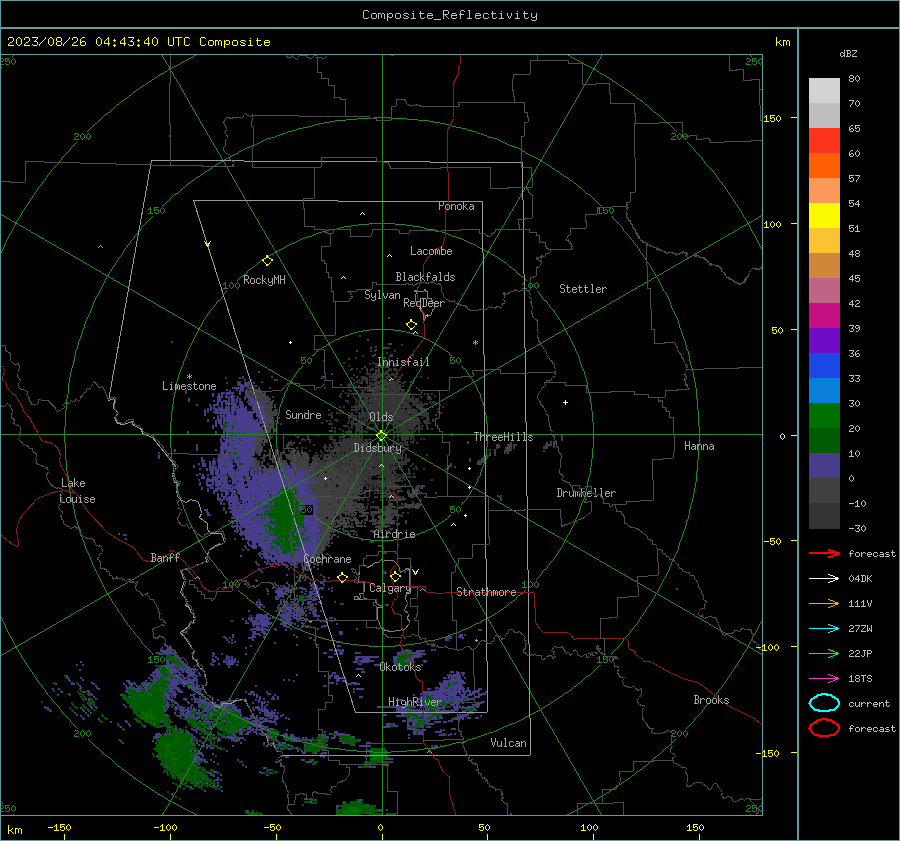Click the -150 tick on bottom axis
This screenshot has width=900, height=841.
pos(59,827)
